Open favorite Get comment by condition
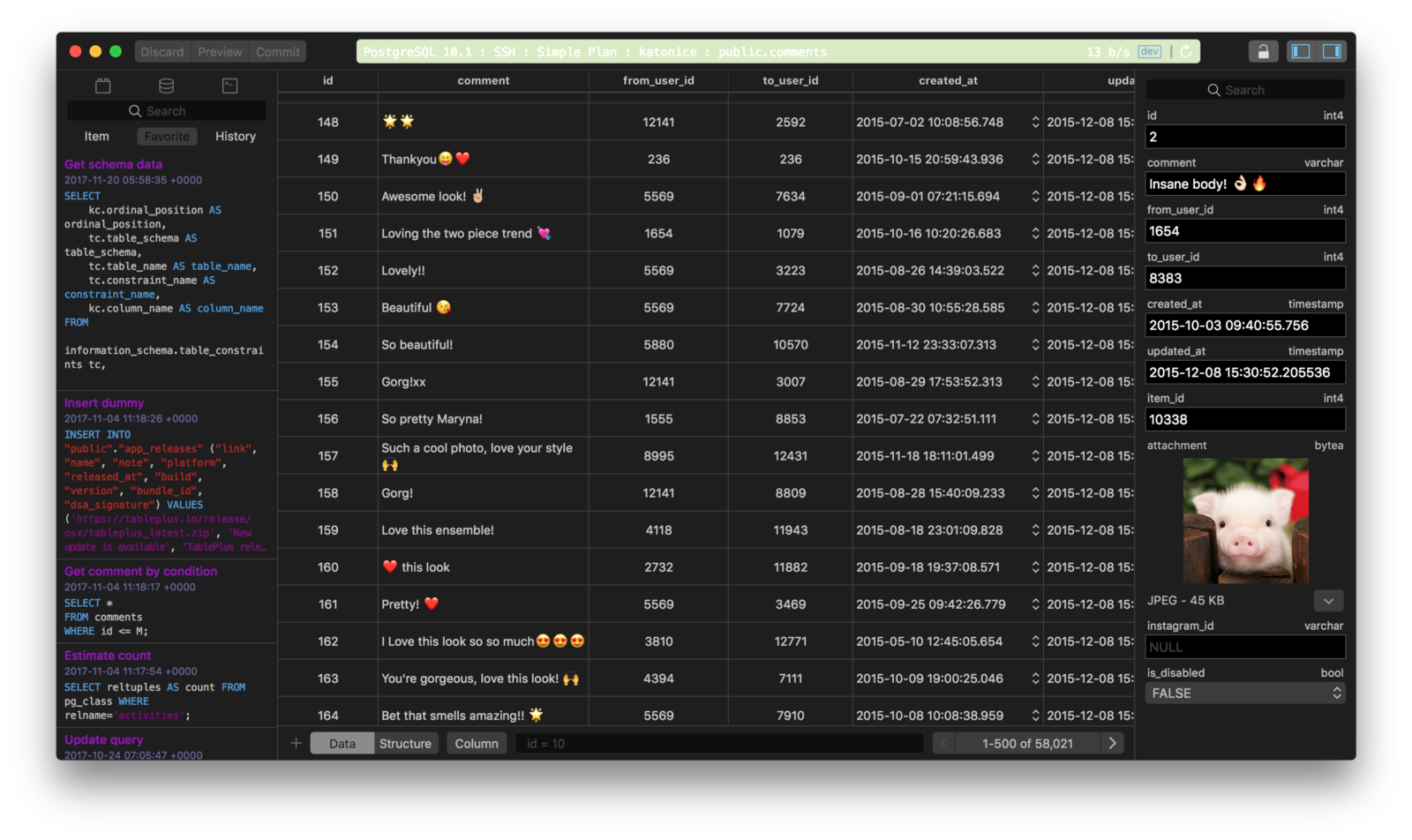Screen dimensions: 1412x840 tap(140, 571)
